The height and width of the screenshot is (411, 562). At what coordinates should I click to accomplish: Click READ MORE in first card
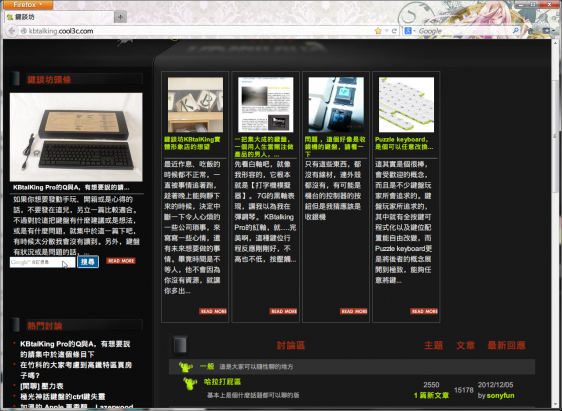(x=213, y=311)
